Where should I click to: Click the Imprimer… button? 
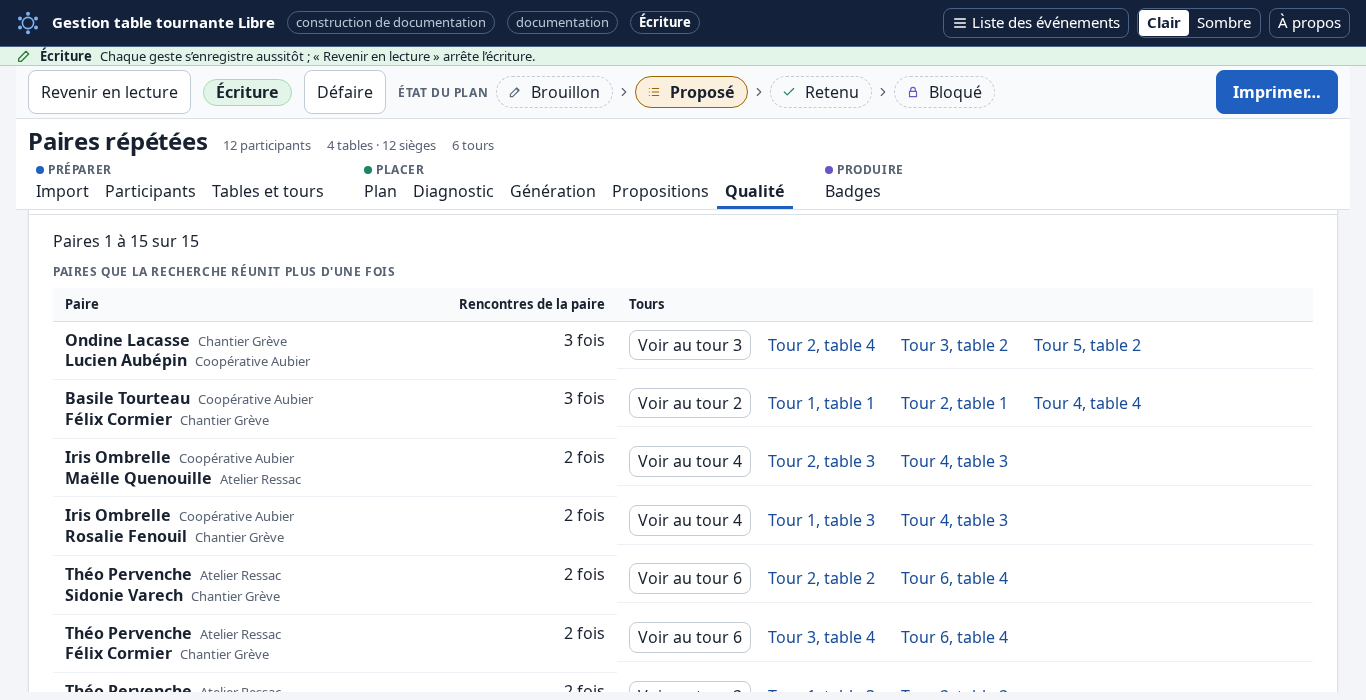tap(1276, 92)
